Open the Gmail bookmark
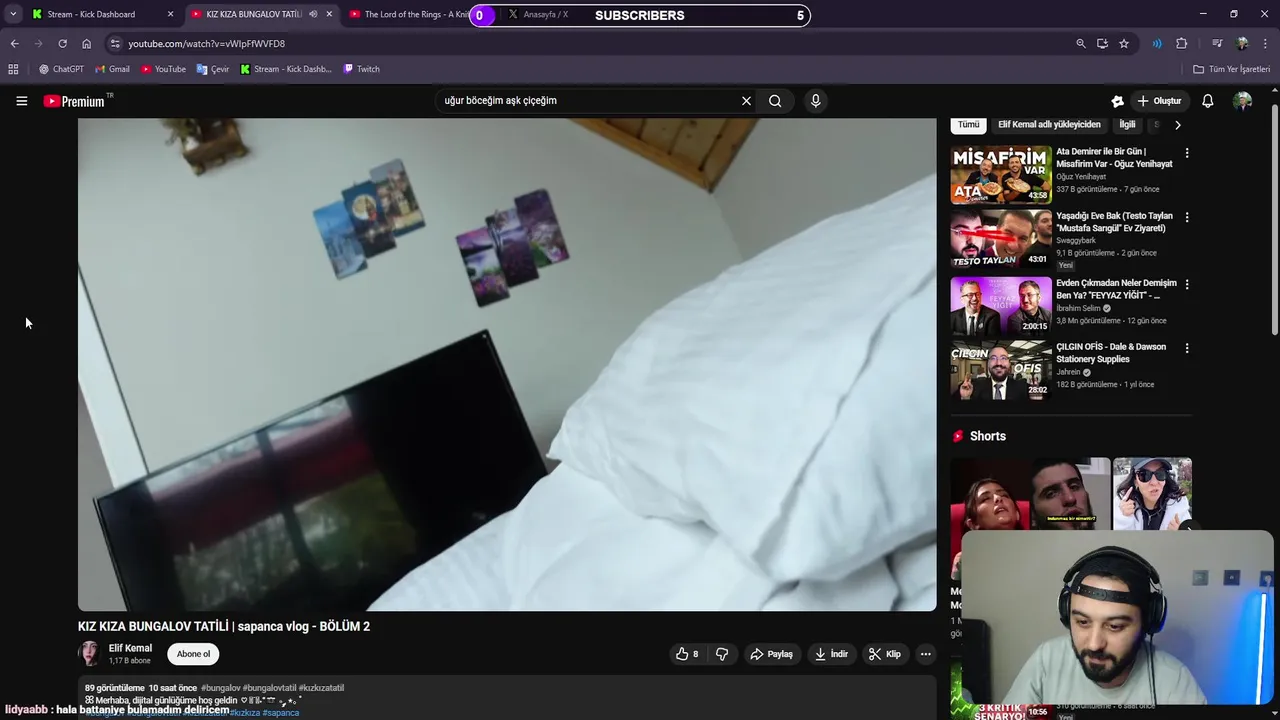The height and width of the screenshot is (720, 1280). [112, 69]
